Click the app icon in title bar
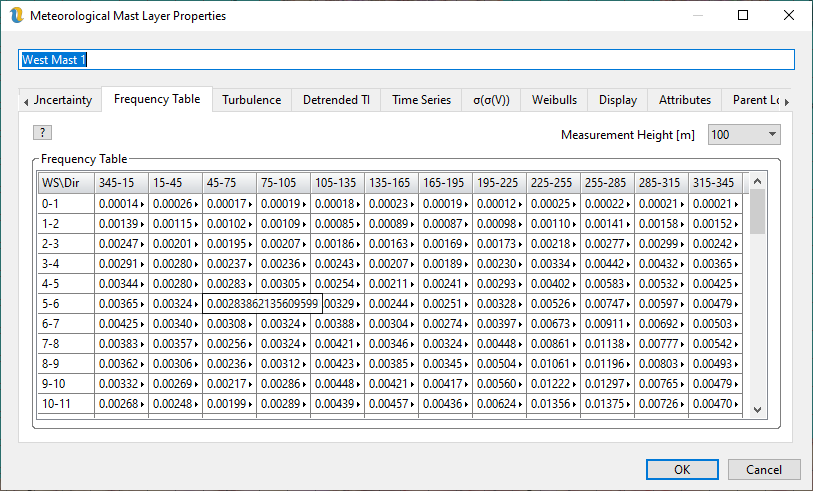 click(x=16, y=16)
